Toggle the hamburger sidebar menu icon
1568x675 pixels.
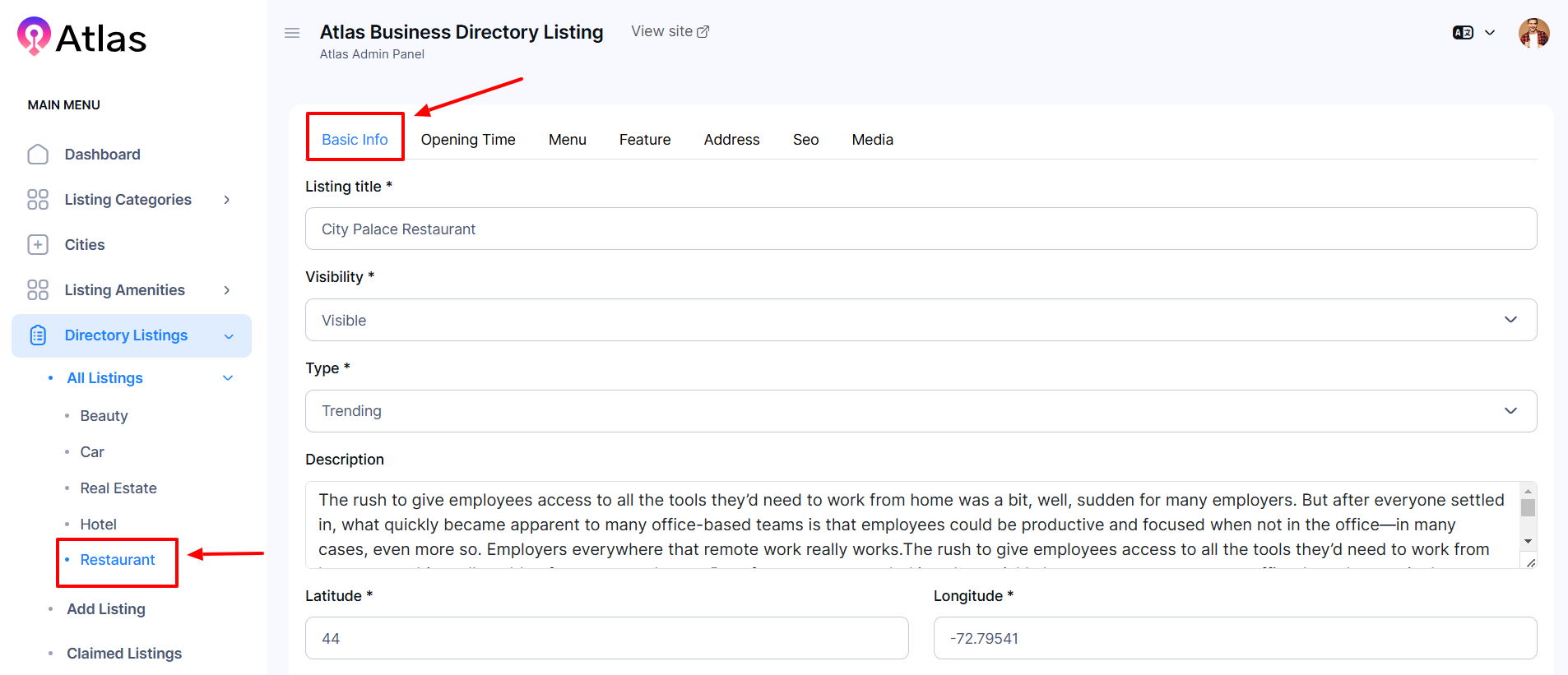[292, 33]
